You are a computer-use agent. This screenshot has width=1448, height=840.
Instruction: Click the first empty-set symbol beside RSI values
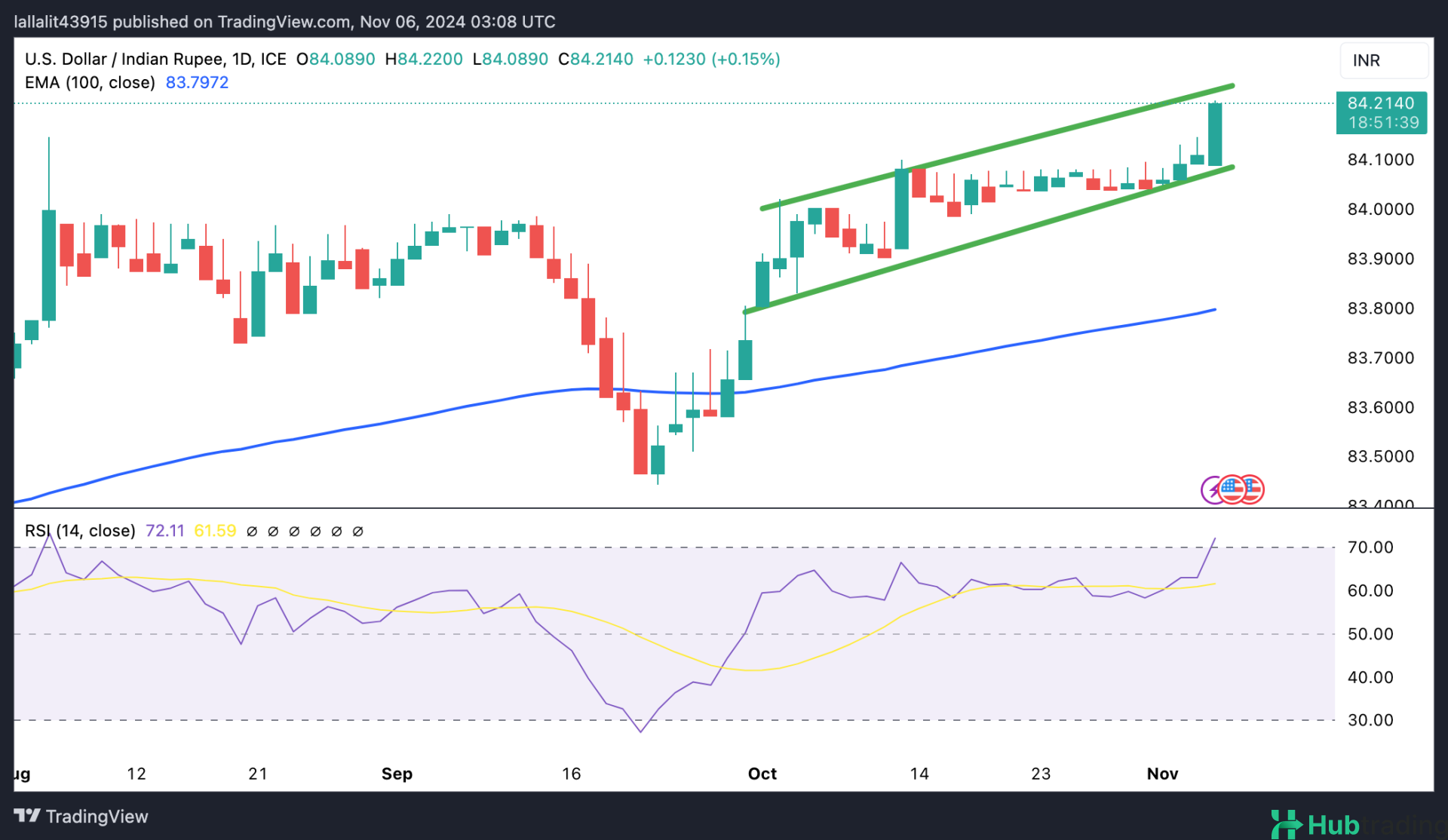coord(252,532)
